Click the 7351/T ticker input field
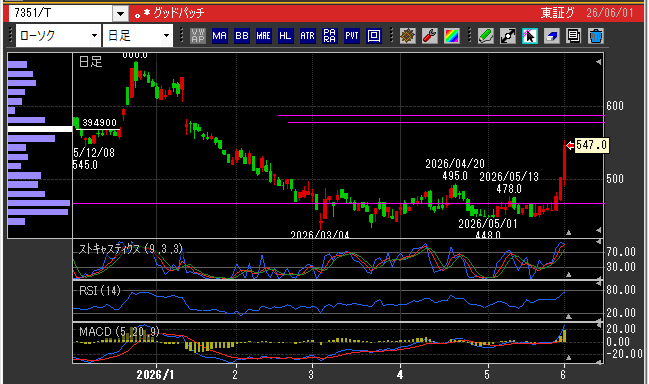The width and height of the screenshot is (649, 384). coord(61,13)
